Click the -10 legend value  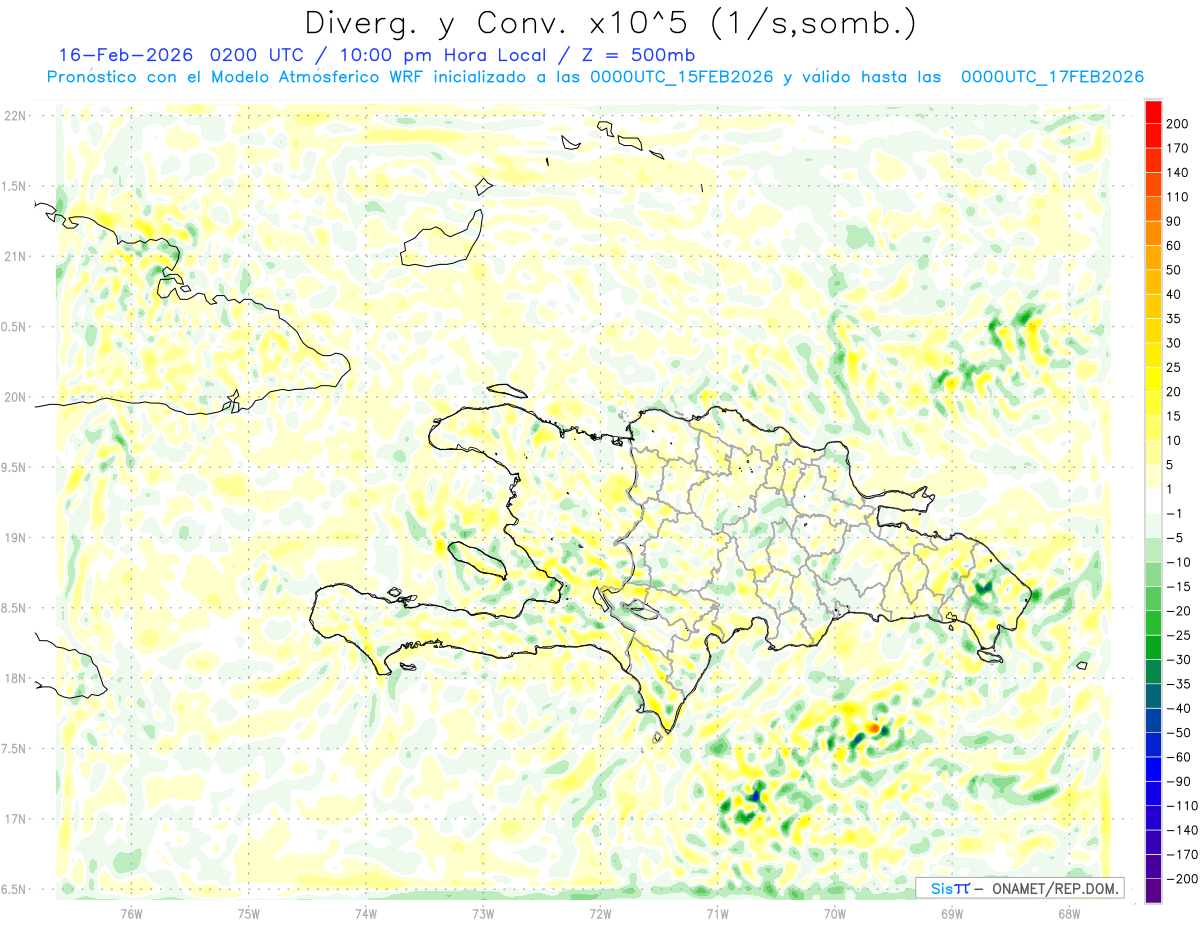coord(1180,562)
